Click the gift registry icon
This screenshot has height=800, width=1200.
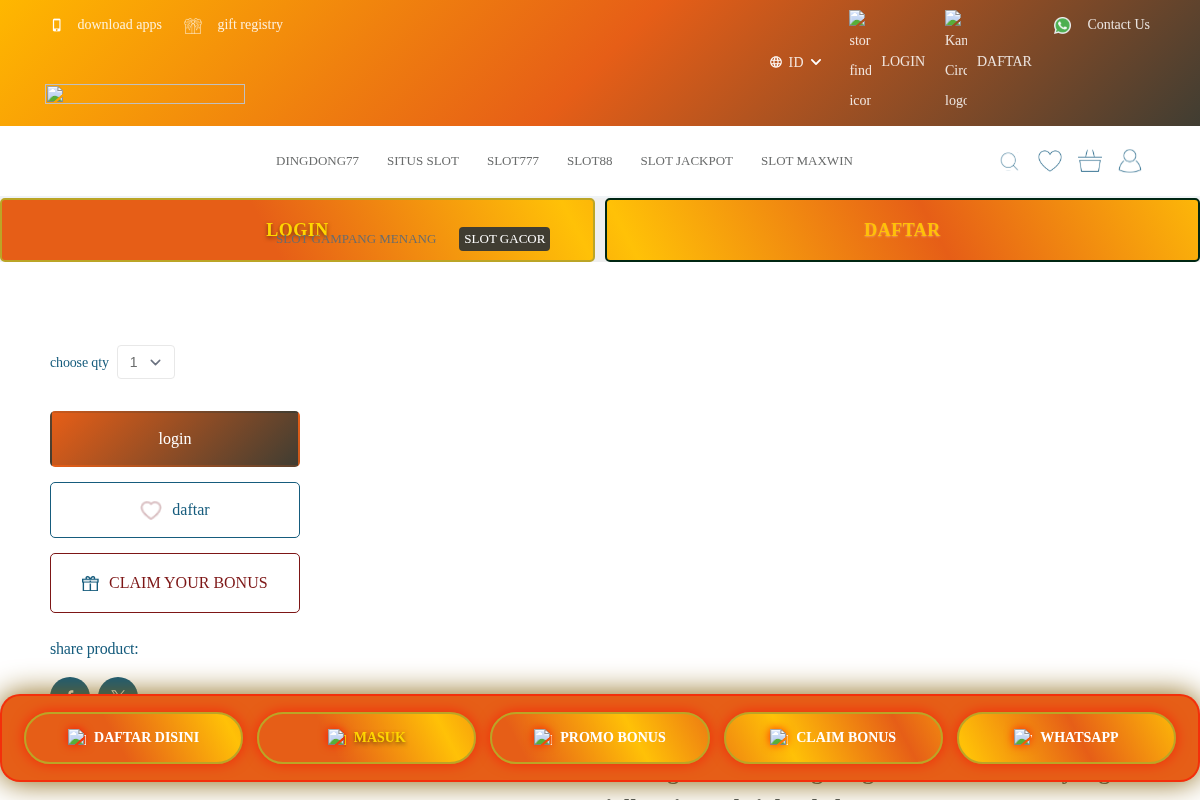tap(193, 25)
